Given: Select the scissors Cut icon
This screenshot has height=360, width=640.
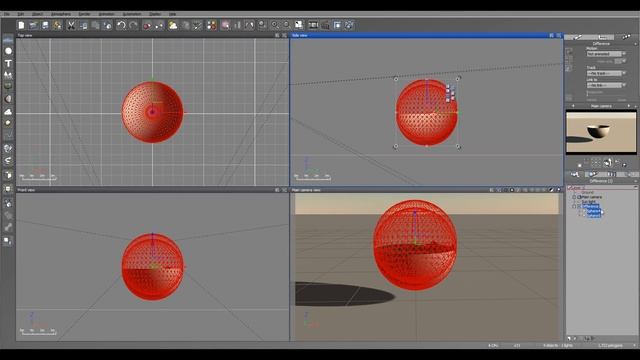Looking at the screenshot, I should tap(71, 25).
